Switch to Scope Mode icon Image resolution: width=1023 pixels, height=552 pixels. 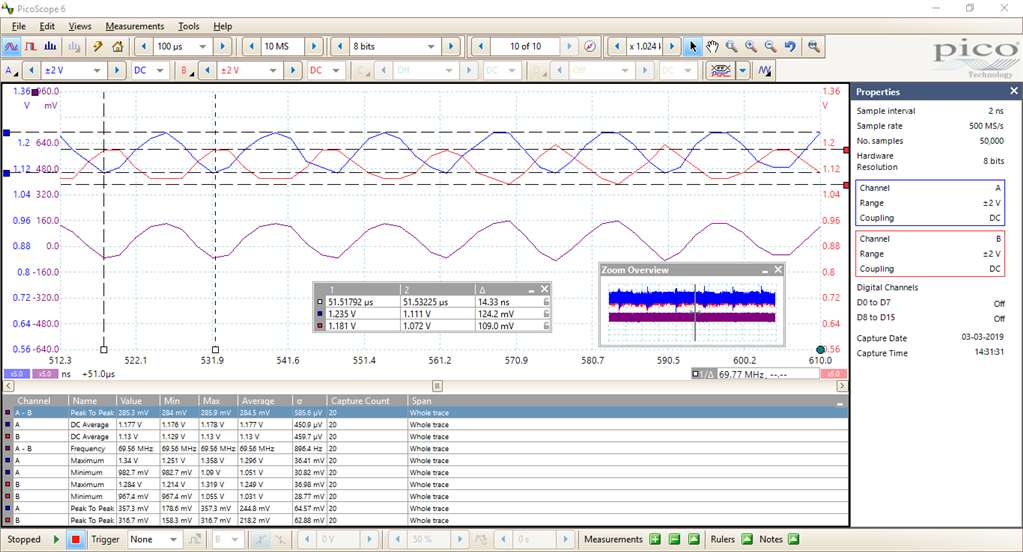click(12, 46)
